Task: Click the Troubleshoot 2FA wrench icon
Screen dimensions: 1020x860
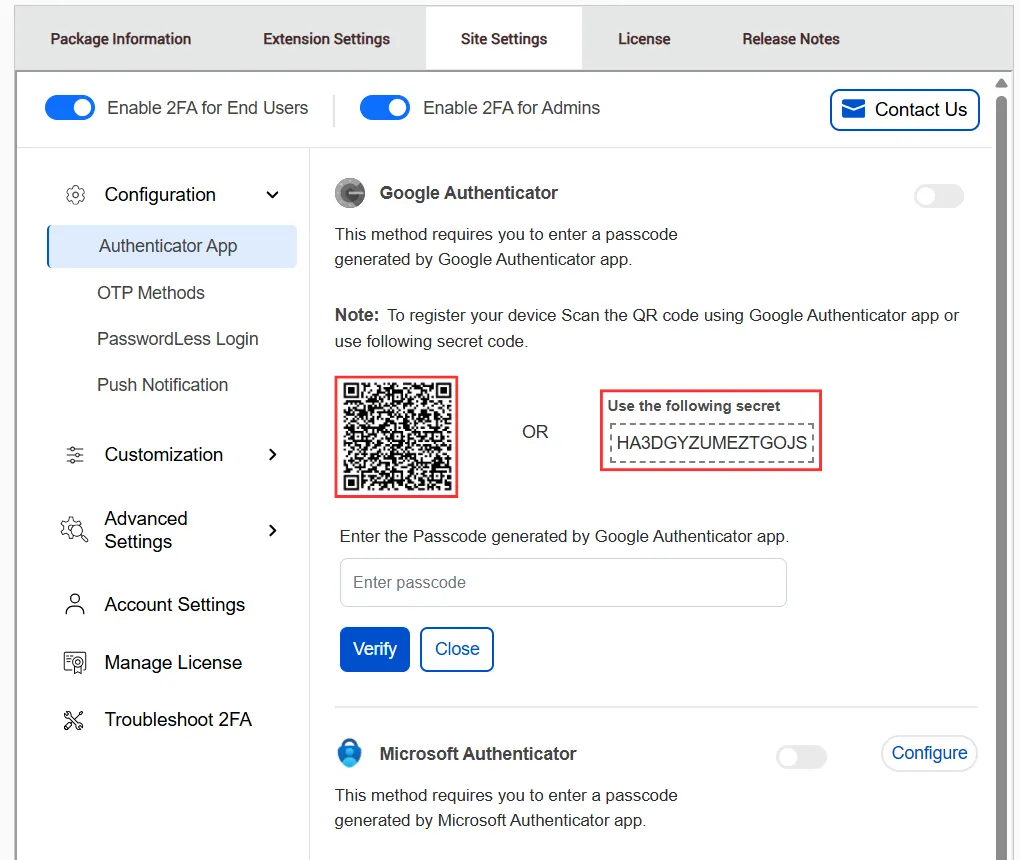Action: tap(73, 719)
